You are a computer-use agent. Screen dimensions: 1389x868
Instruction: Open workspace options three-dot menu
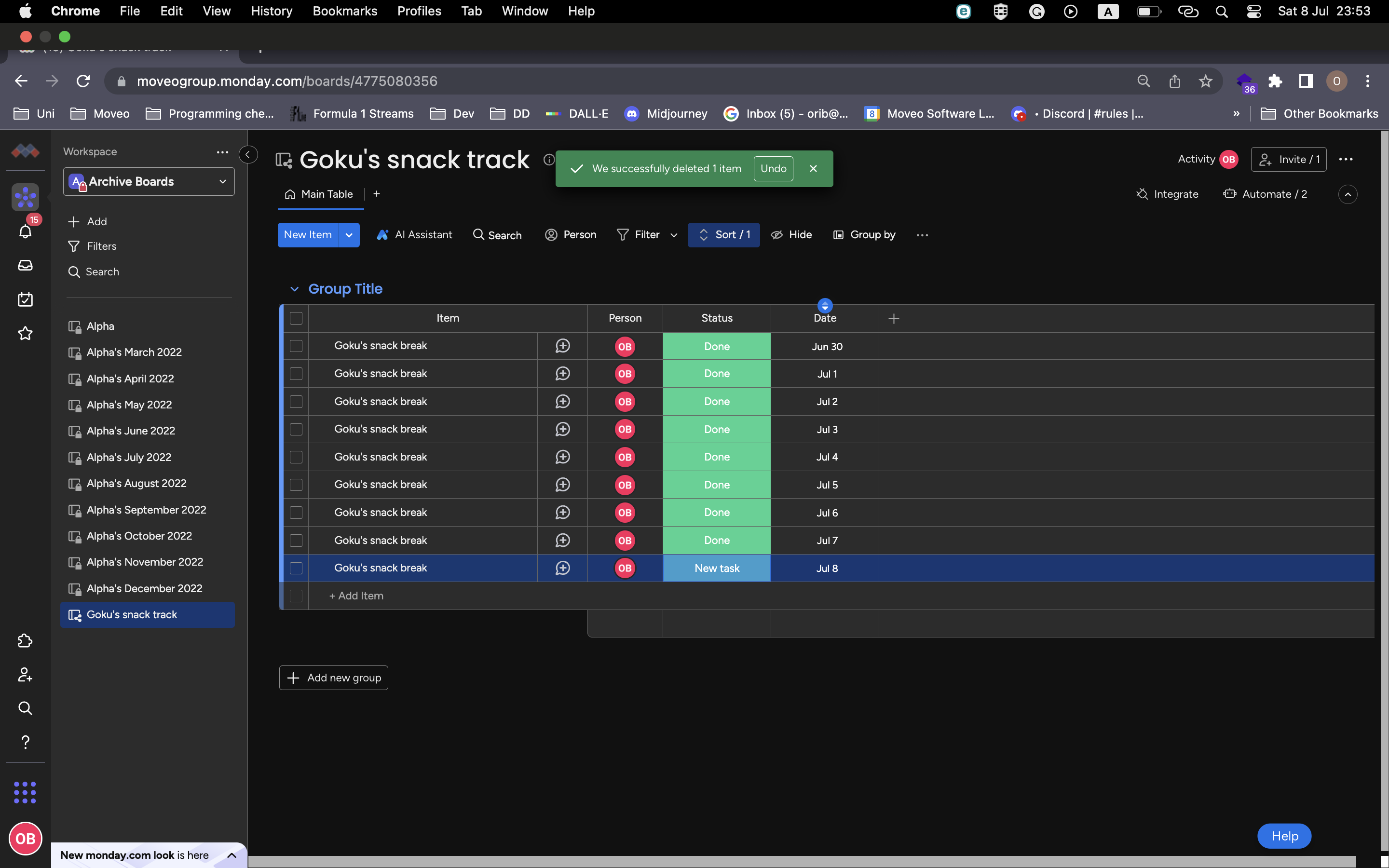tap(222, 151)
